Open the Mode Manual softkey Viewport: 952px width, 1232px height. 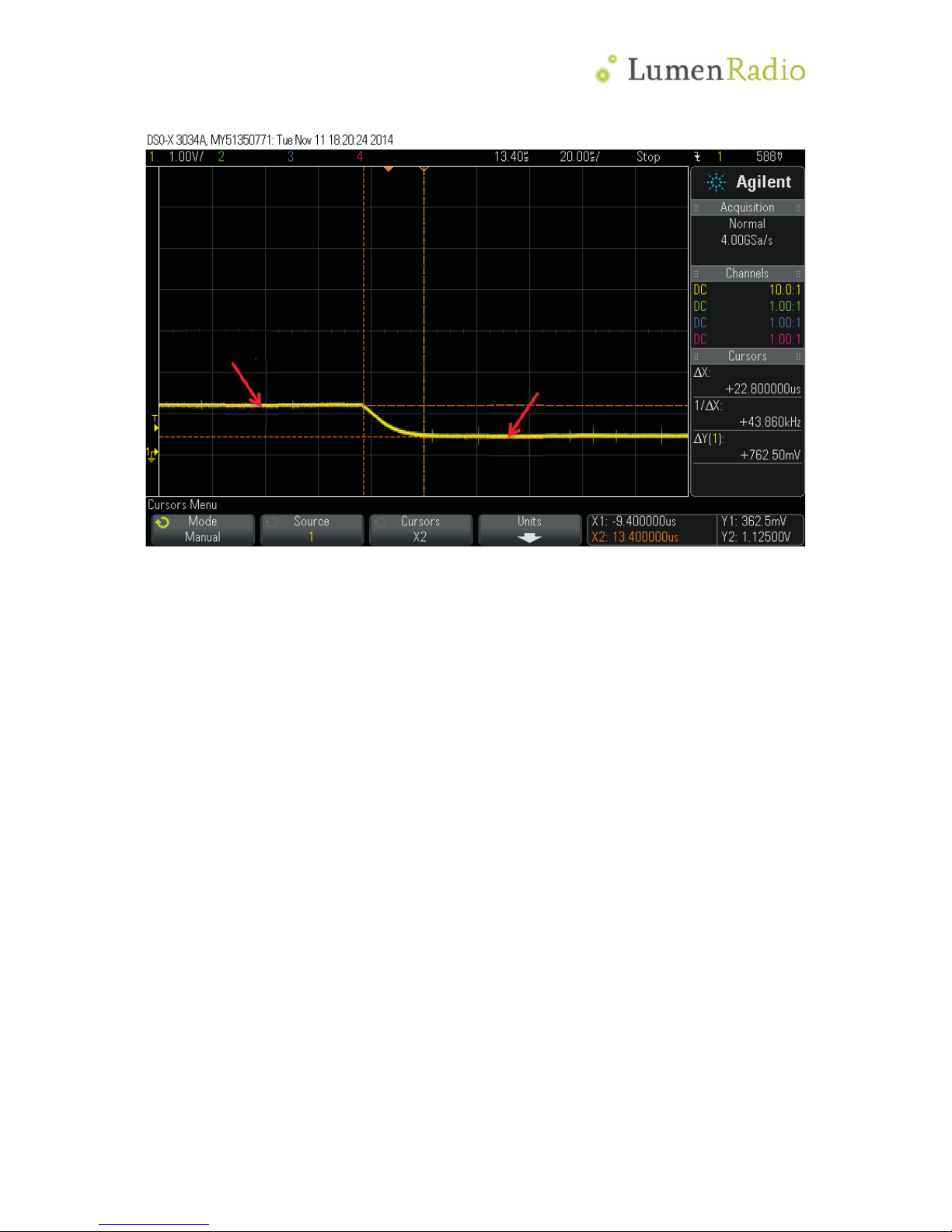click(x=203, y=529)
